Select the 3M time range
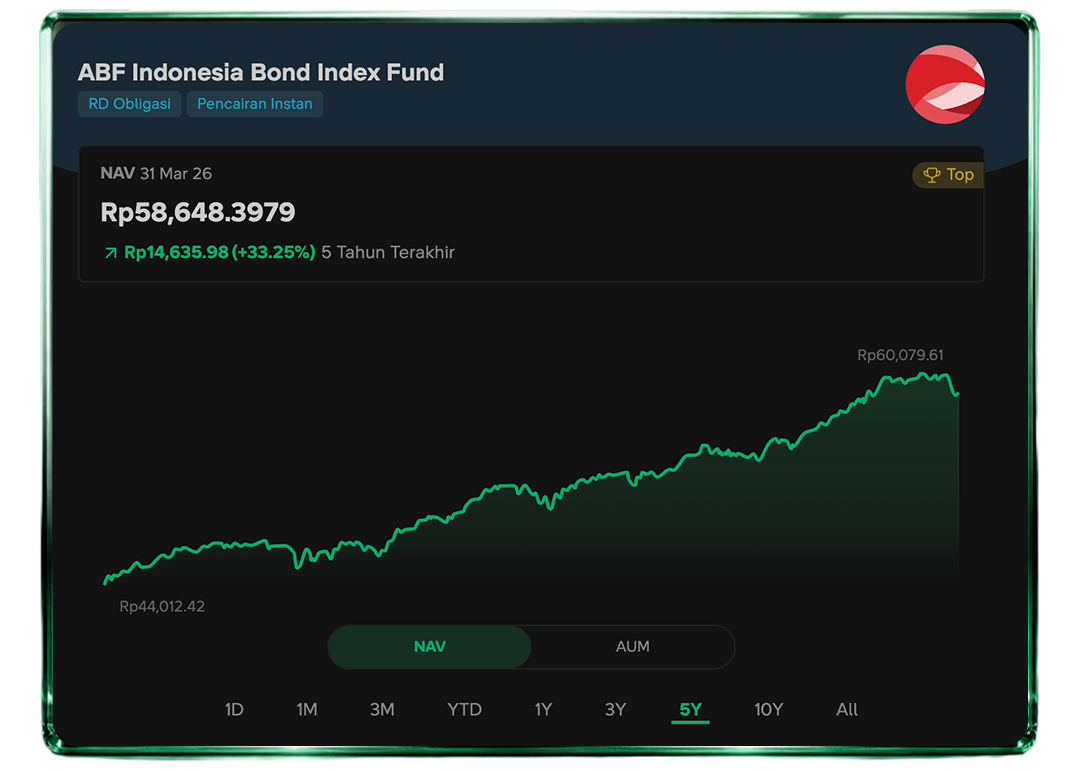This screenshot has width=1080, height=771. coord(382,710)
